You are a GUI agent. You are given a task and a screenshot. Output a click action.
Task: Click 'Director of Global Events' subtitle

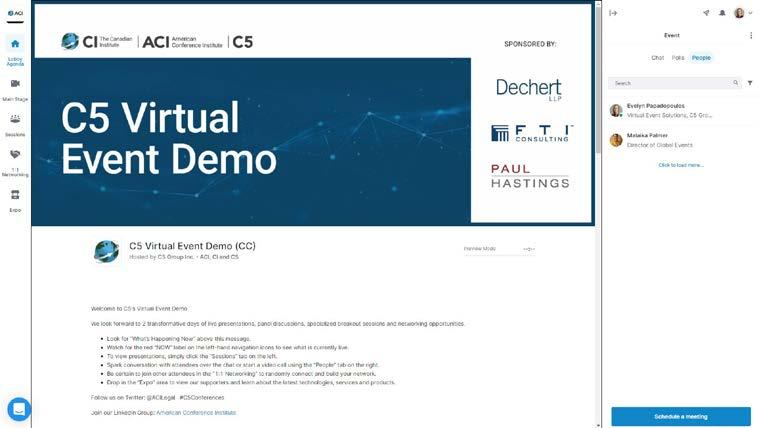tap(659, 145)
